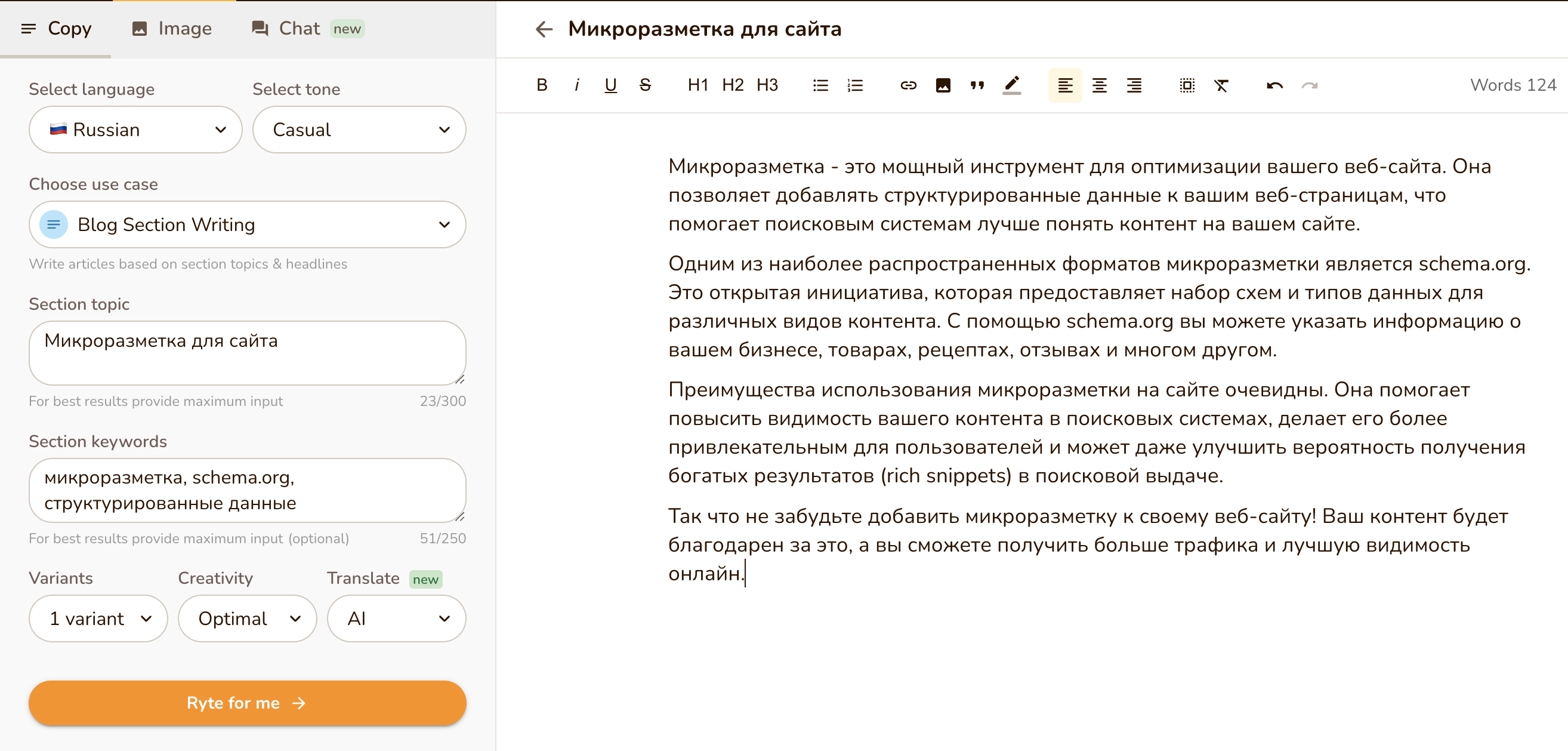Apply the H1 heading style
This screenshot has width=1568, height=751.
click(x=697, y=85)
